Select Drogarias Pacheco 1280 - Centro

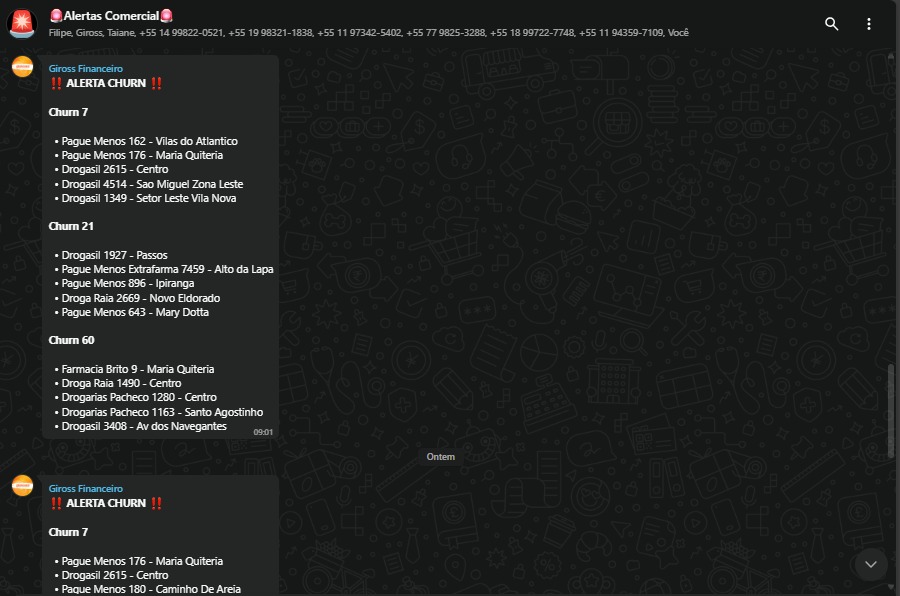(139, 397)
